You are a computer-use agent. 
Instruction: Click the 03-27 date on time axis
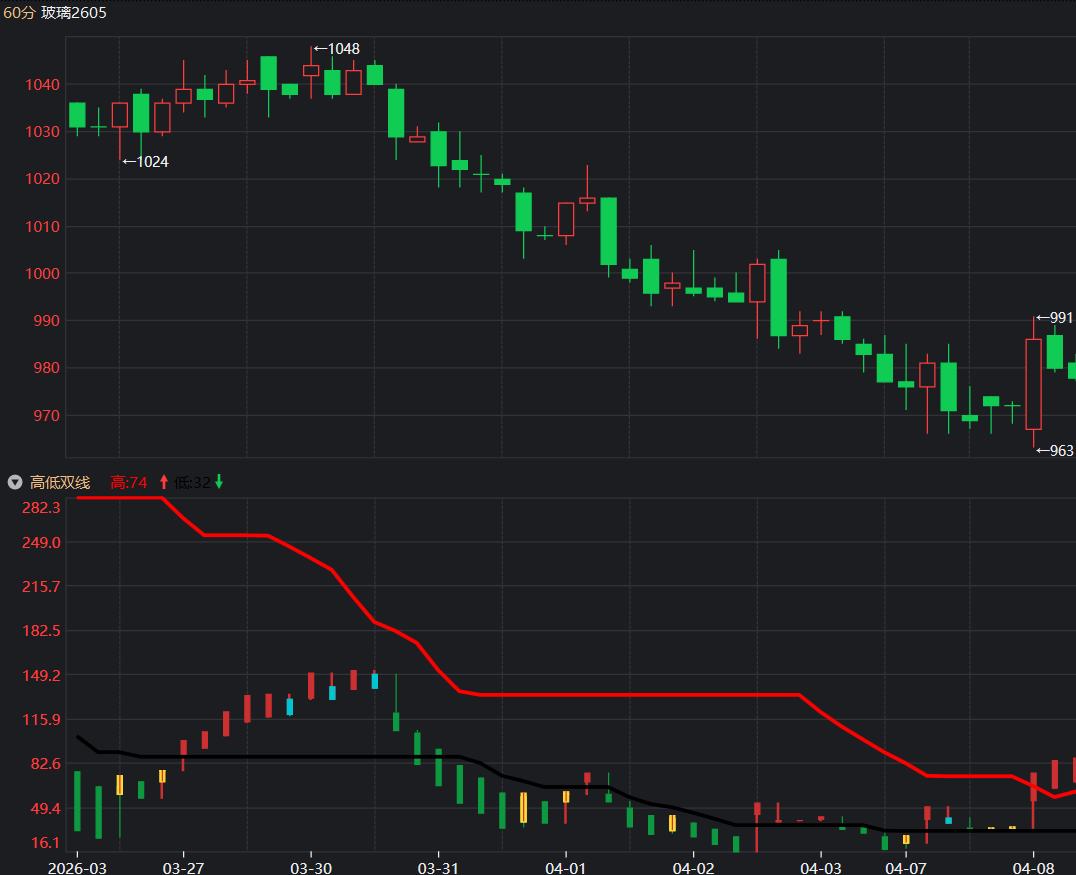click(183, 867)
